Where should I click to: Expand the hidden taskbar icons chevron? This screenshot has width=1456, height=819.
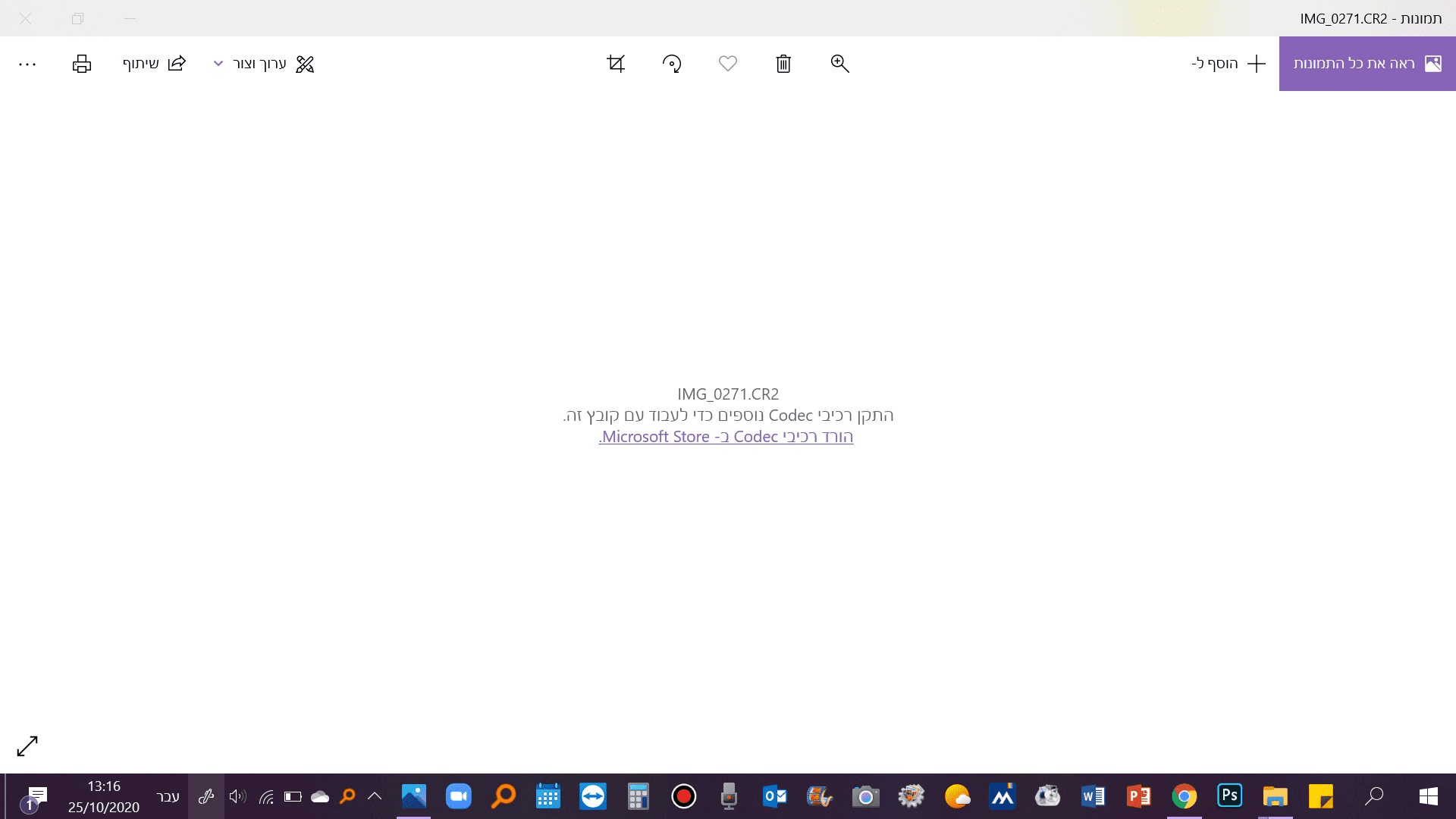point(374,797)
